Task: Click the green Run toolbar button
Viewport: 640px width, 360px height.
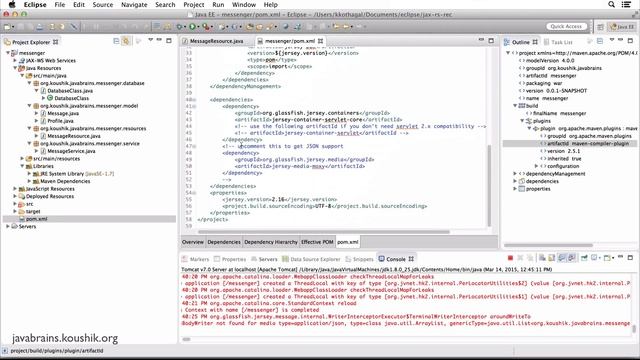Action: pos(192,27)
